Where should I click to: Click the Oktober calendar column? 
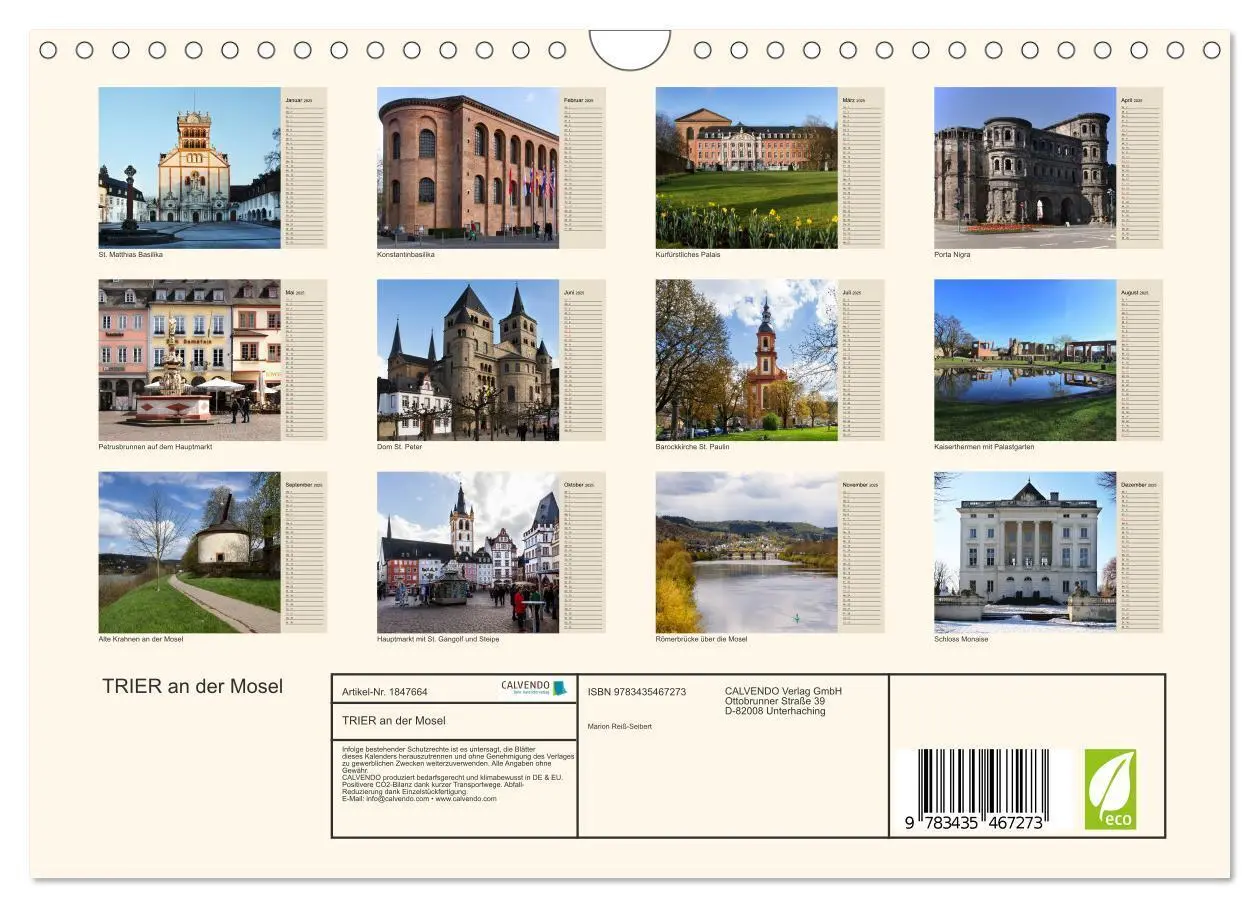pos(583,552)
